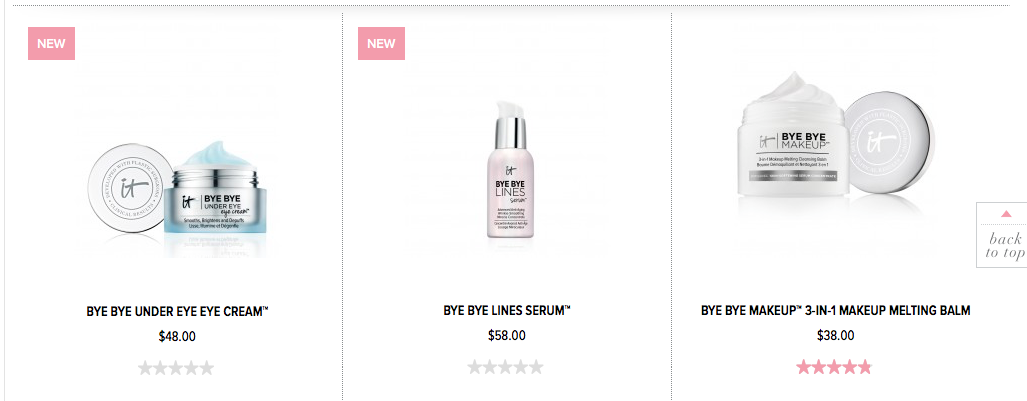
Task: Click the $58.00 serum price
Action: click(506, 337)
